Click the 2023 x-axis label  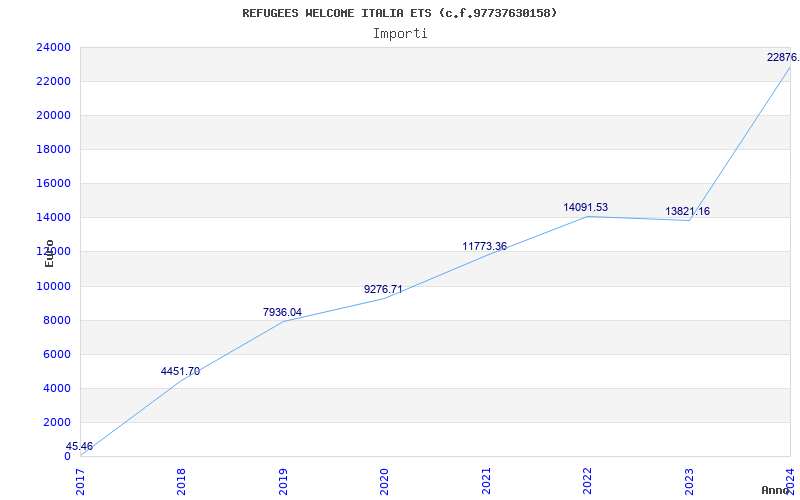689,482
